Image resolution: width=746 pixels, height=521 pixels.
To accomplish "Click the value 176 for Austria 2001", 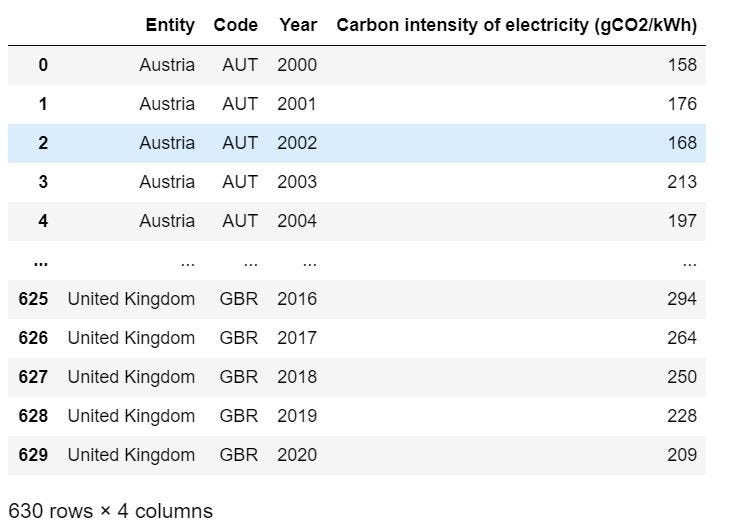I will pos(682,104).
